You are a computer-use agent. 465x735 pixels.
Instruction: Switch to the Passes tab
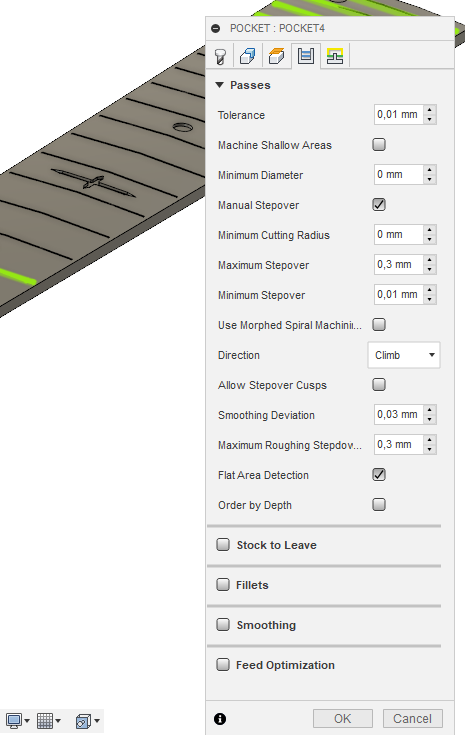tap(306, 56)
